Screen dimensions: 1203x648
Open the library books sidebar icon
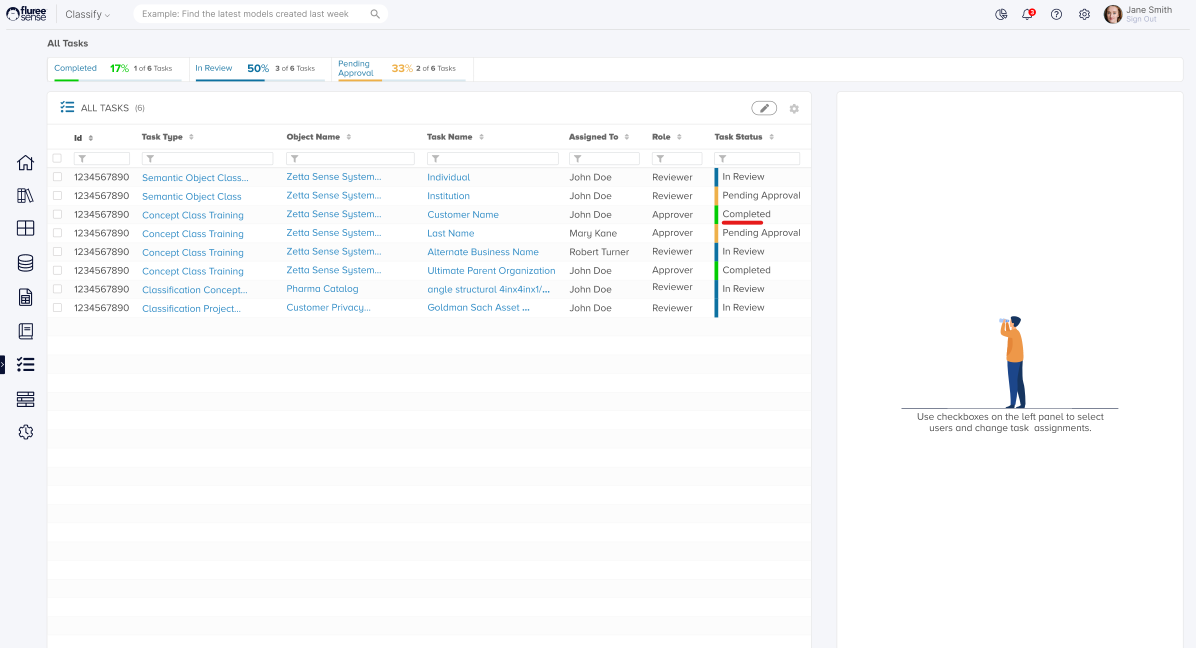coord(26,196)
